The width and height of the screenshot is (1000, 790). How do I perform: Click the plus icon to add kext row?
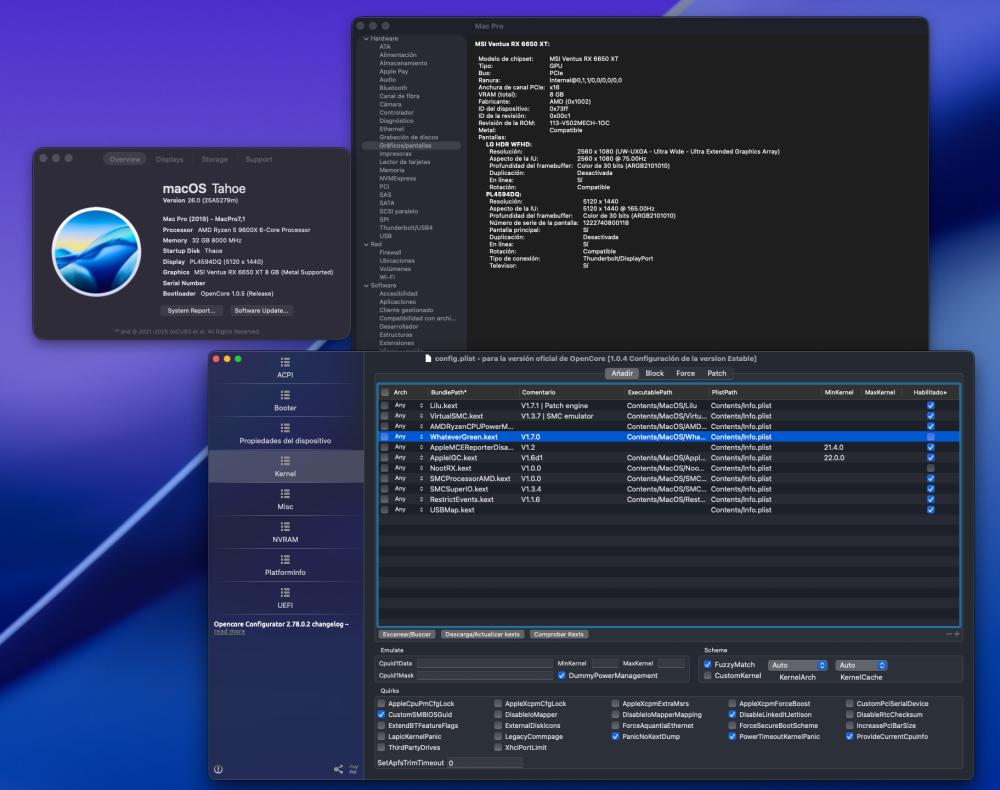957,634
